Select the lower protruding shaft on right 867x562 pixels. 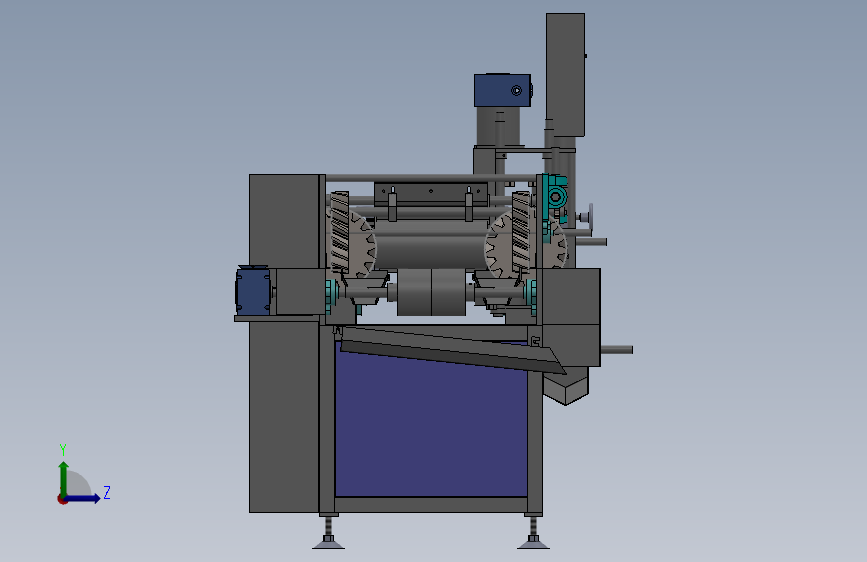pos(617,350)
